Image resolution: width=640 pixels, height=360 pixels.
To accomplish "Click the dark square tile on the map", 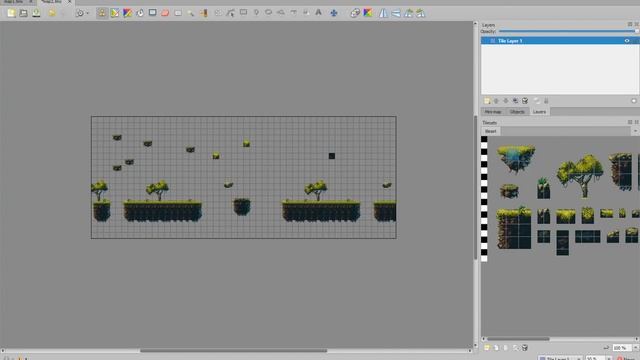I will click(x=332, y=156).
